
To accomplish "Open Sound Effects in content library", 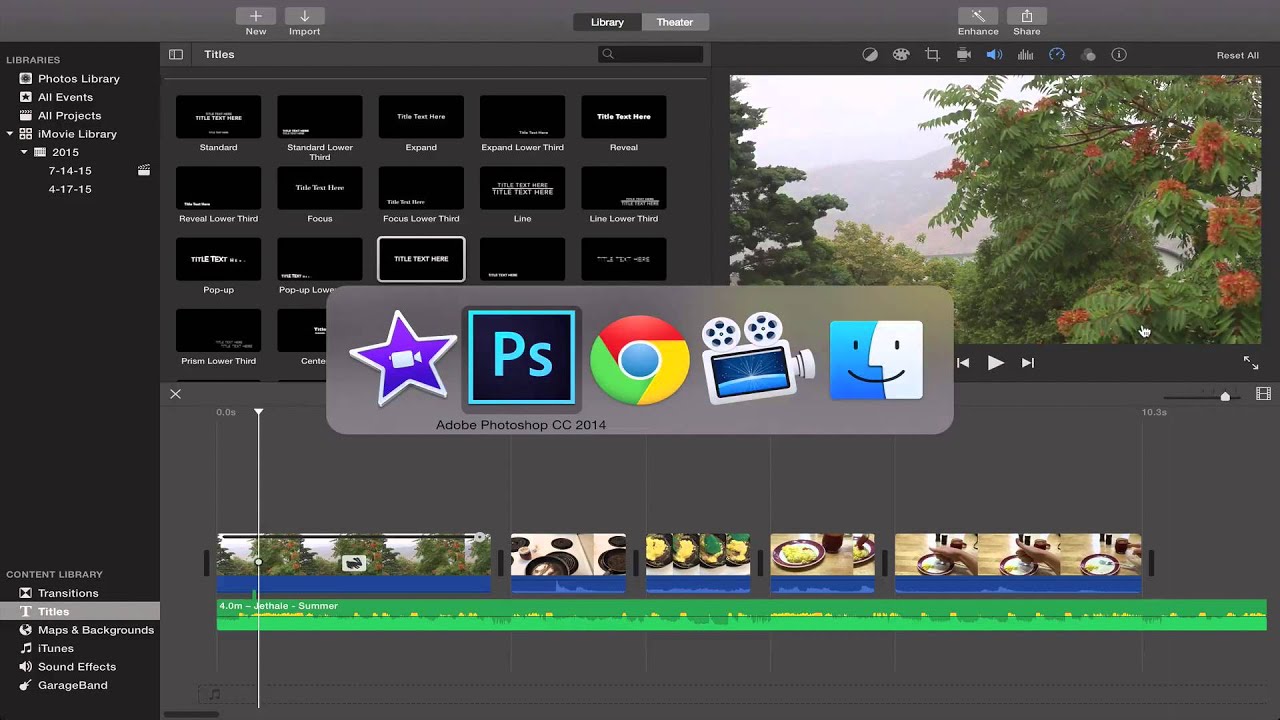I will coord(77,666).
